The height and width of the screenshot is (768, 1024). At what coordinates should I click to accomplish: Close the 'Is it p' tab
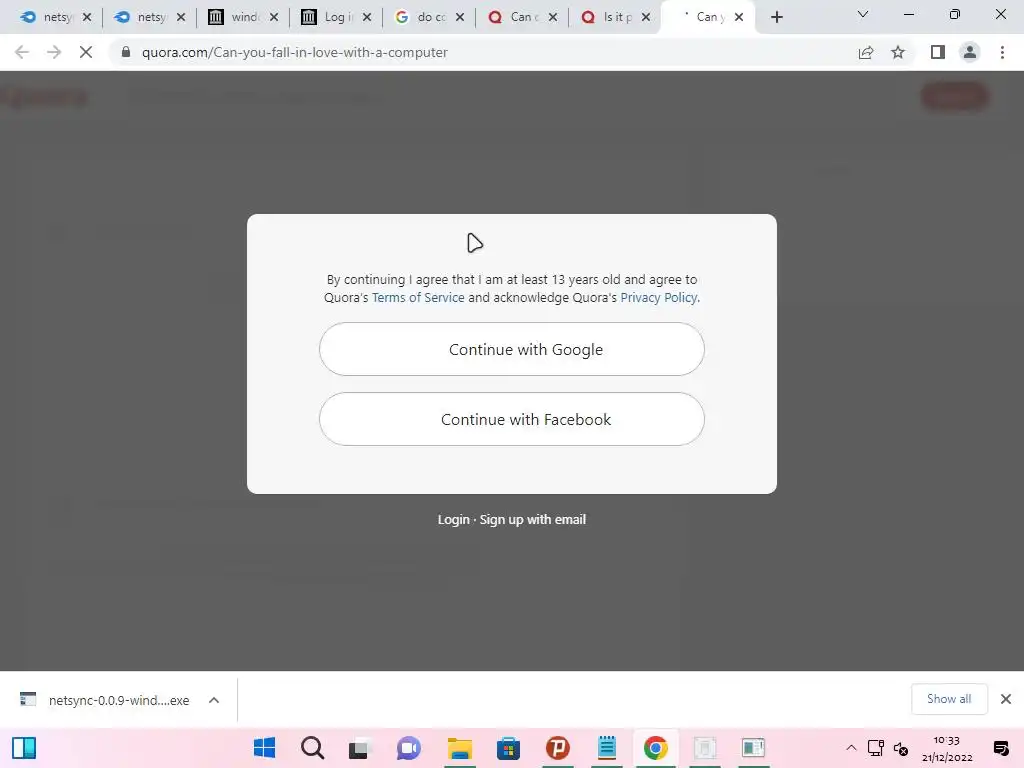[x=646, y=17]
